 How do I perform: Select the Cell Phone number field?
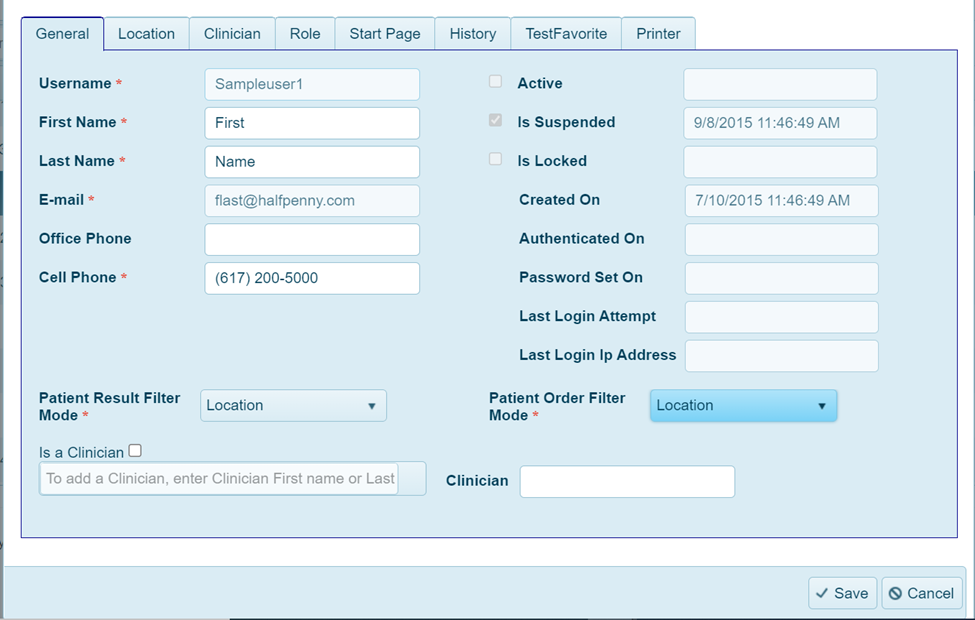point(312,278)
